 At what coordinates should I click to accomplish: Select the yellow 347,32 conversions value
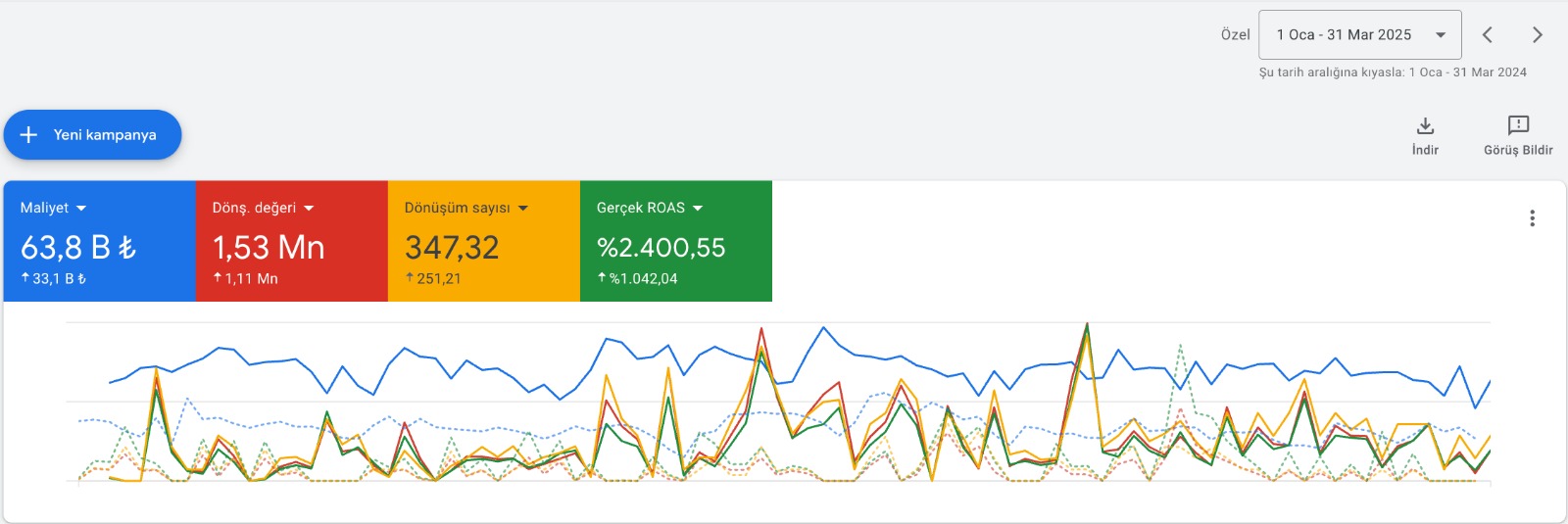tap(452, 248)
